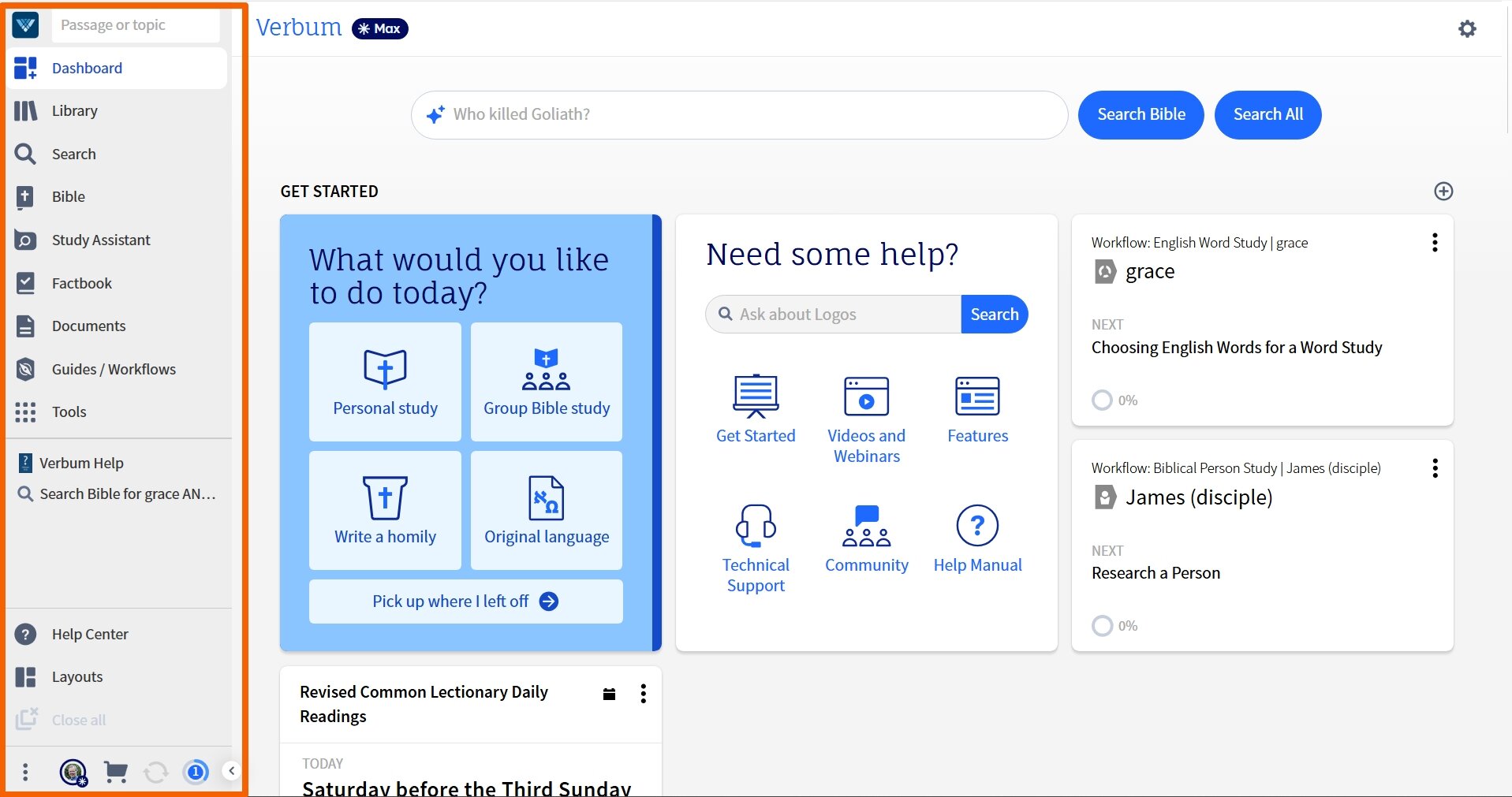1512x797 pixels.
Task: Click the user profile avatar
Action: [73, 772]
